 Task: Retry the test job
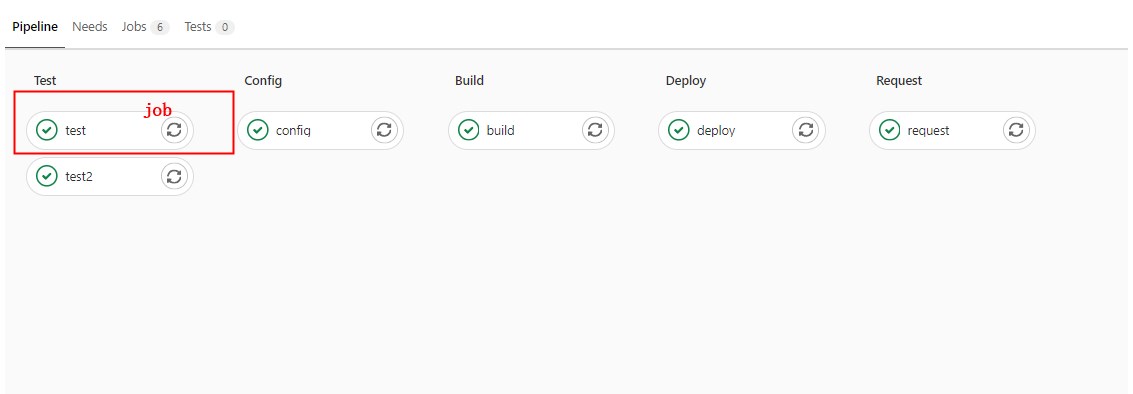pos(174,130)
